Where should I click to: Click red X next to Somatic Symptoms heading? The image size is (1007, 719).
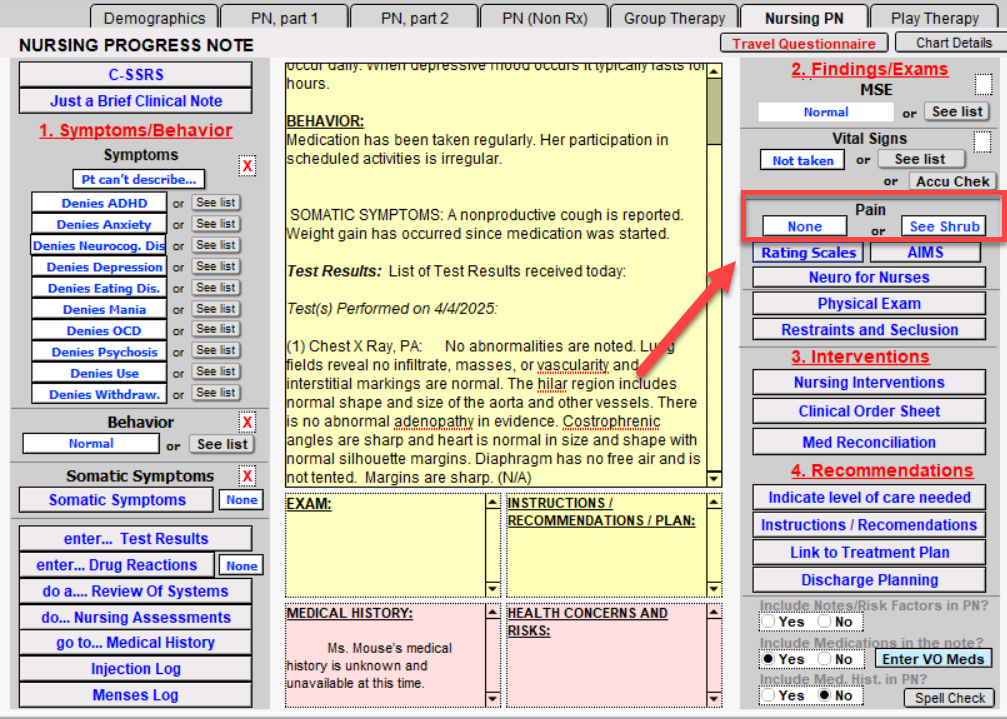(x=247, y=476)
